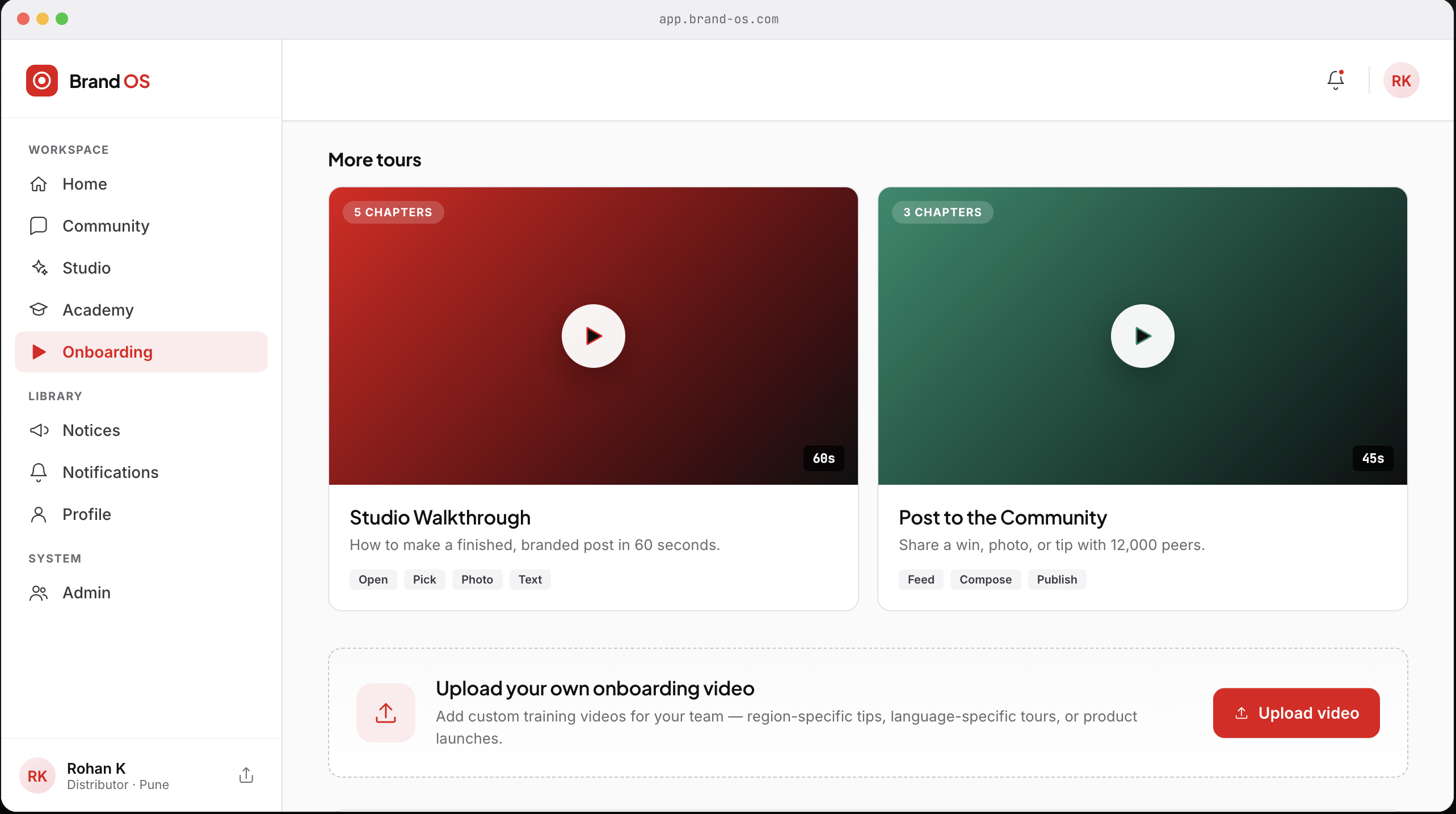Click the Academy graduation cap icon
Screen dimensions: 1456x814
(x=39, y=310)
